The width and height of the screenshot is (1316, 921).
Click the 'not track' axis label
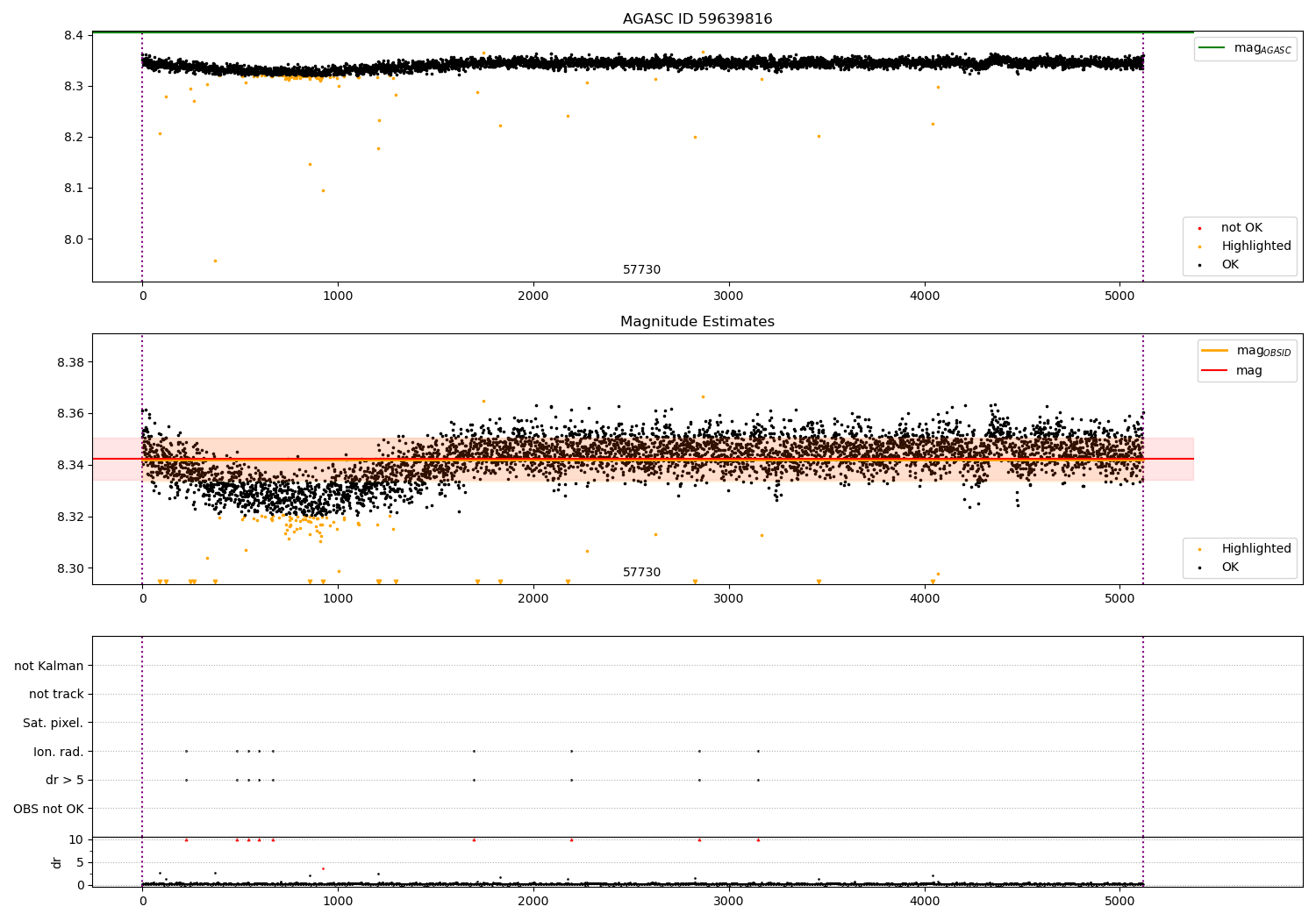[56, 694]
